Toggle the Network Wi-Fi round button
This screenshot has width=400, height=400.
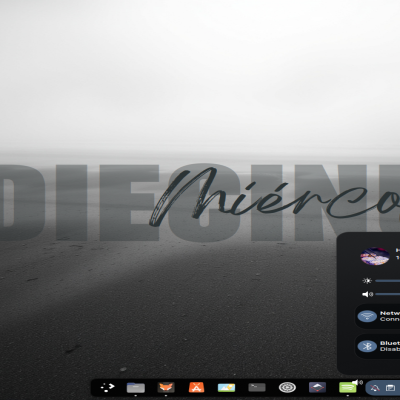coord(367,316)
